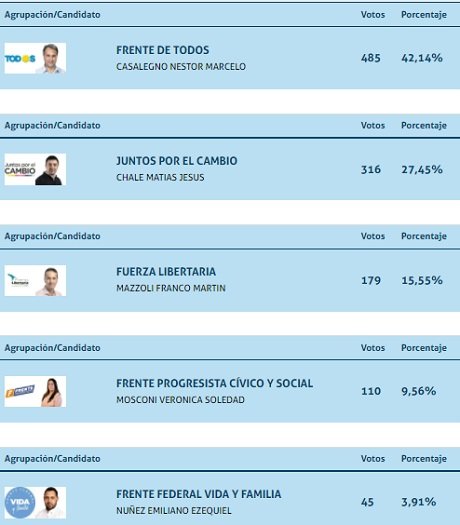Screen dimensions: 460x525
Task: Click the Juntos por el Cambio logo
Action: 20,169
